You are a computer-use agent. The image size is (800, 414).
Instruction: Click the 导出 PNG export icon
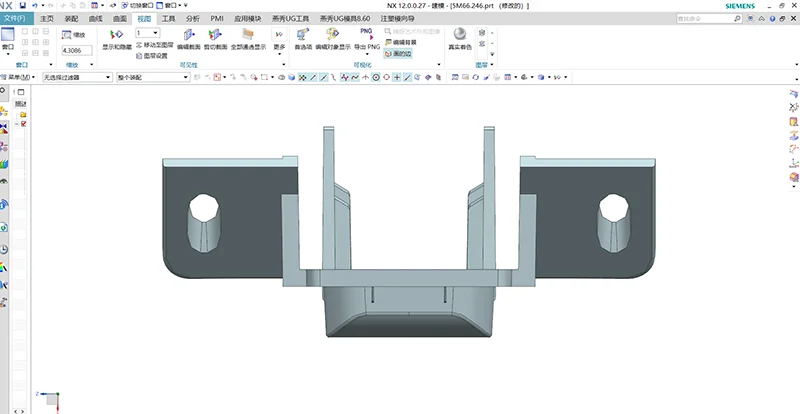(x=366, y=34)
